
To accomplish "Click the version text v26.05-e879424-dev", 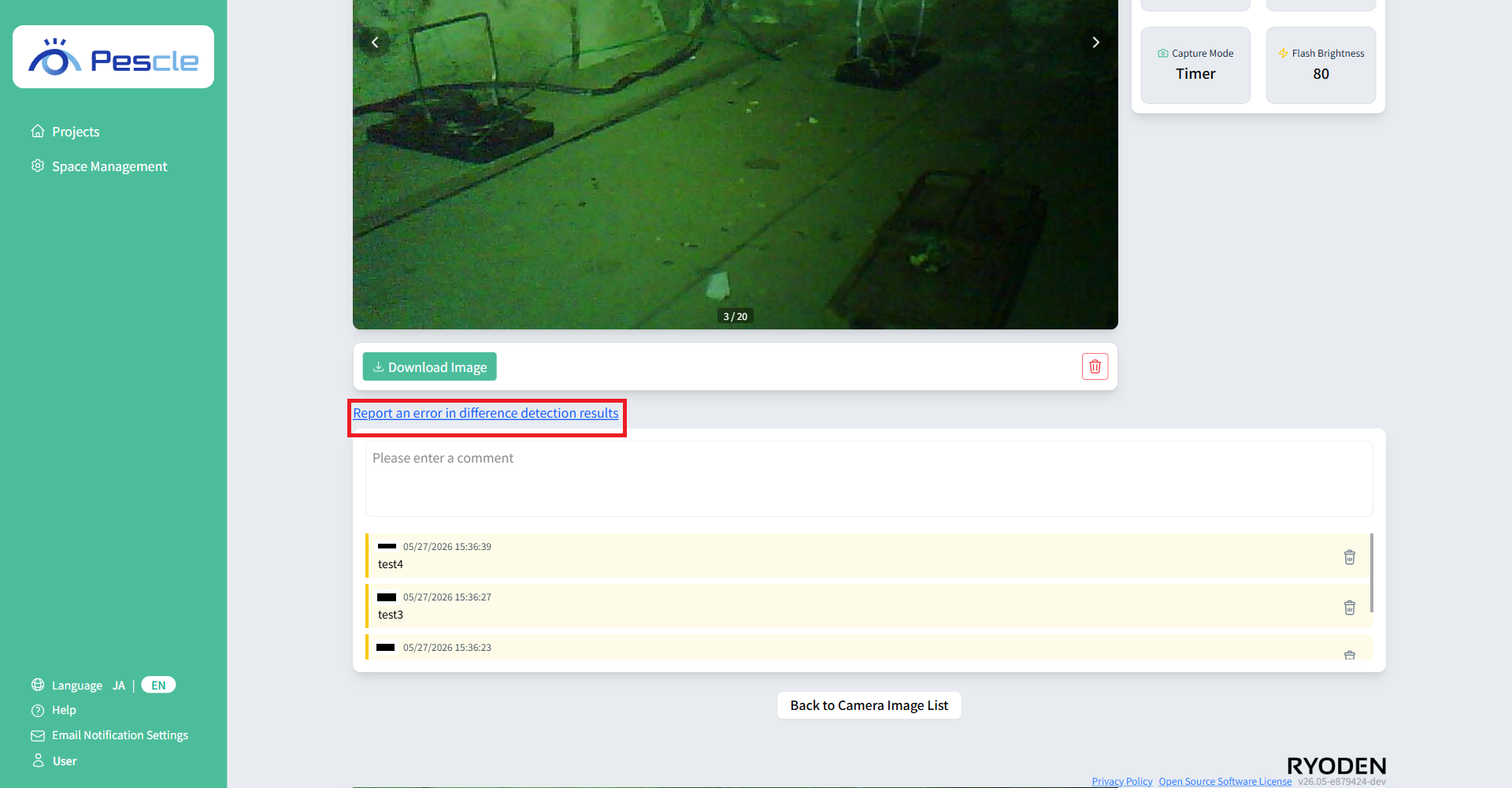I will point(1342,782).
